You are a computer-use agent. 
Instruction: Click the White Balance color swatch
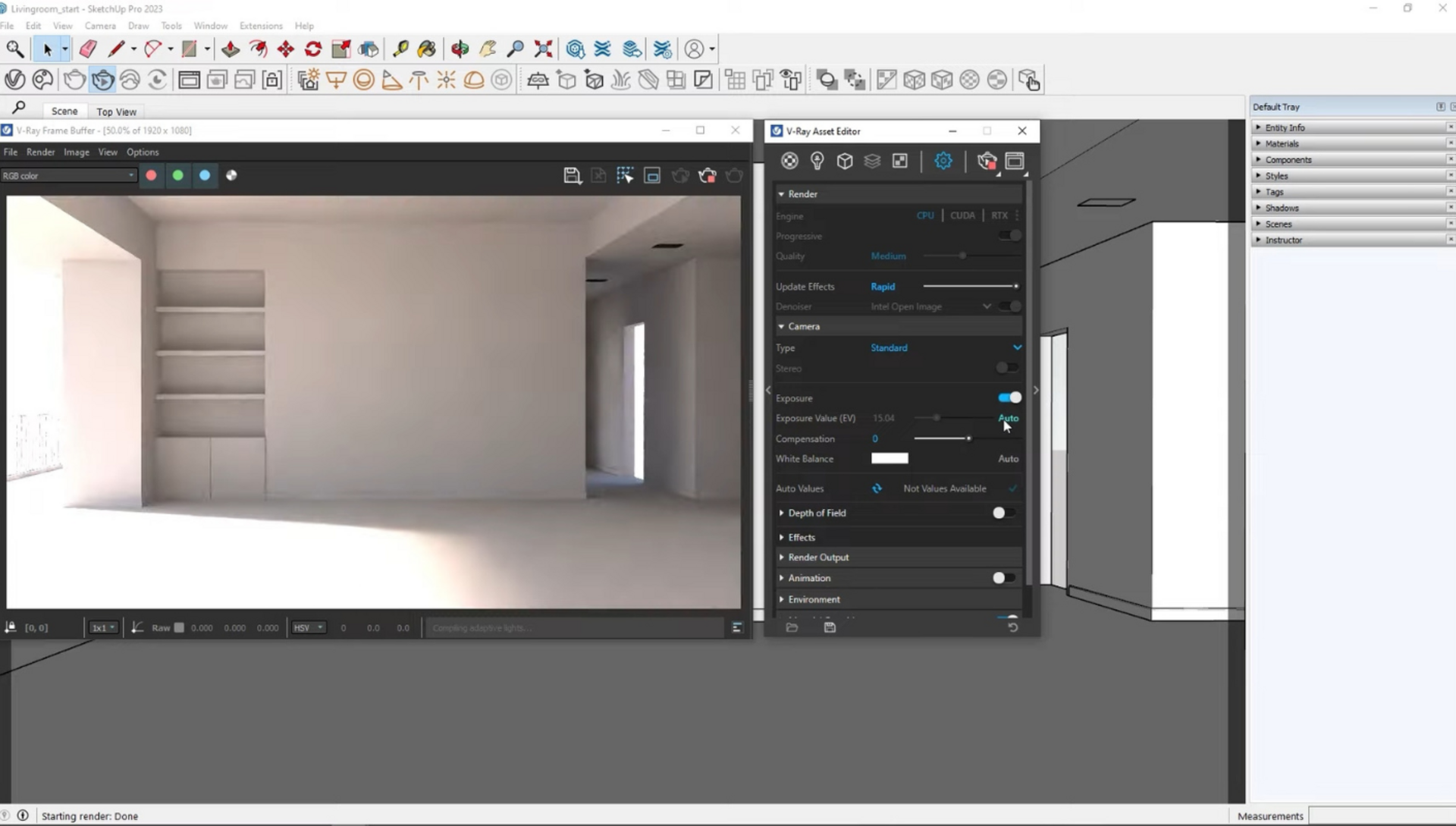890,458
